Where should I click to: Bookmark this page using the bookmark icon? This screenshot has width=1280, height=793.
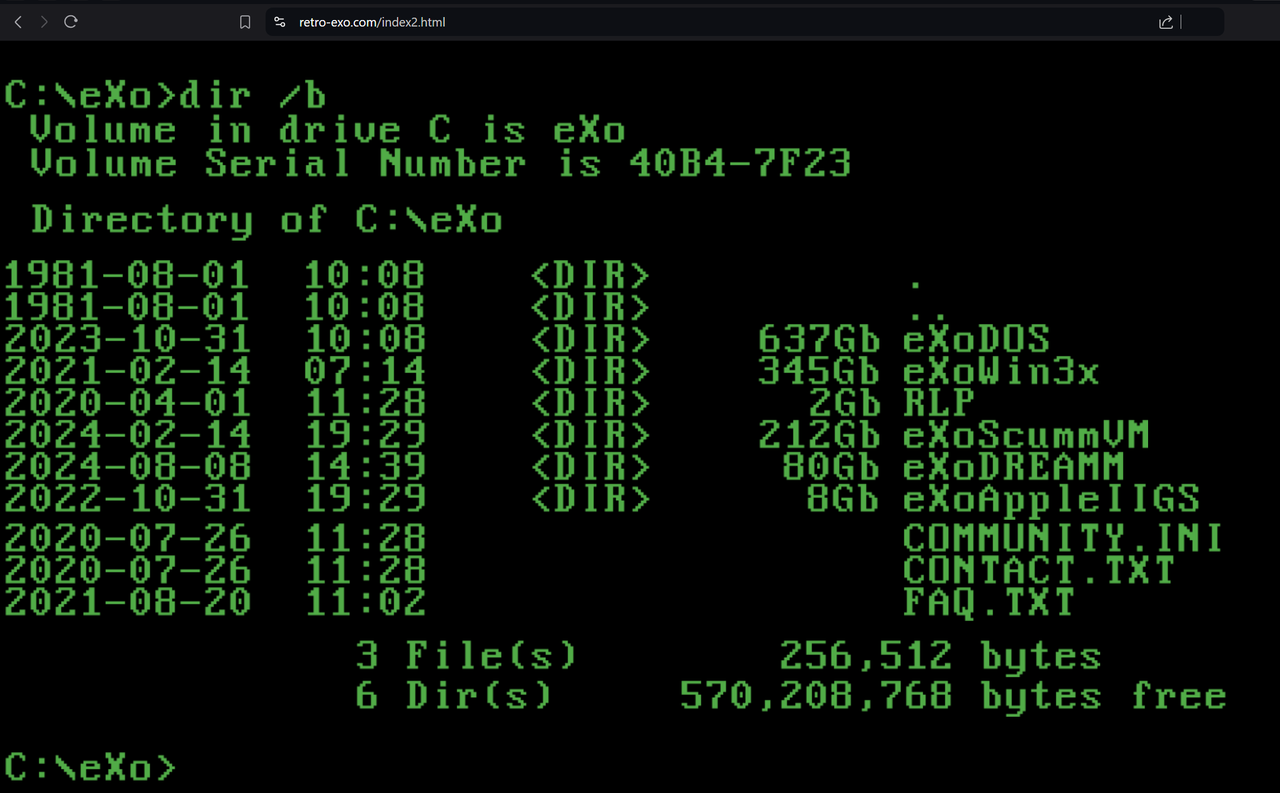tap(245, 22)
